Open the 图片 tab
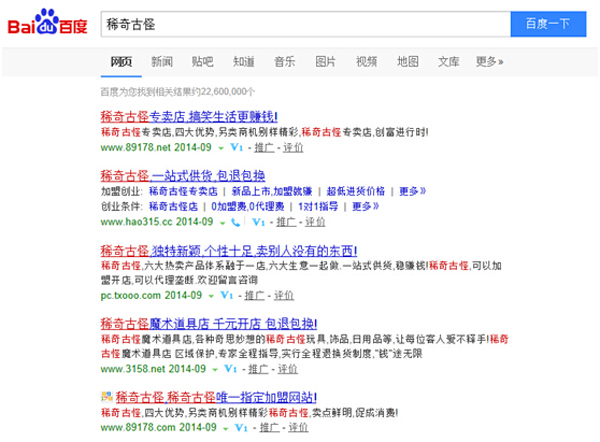Viewport: 600px width, 442px height. [x=325, y=62]
